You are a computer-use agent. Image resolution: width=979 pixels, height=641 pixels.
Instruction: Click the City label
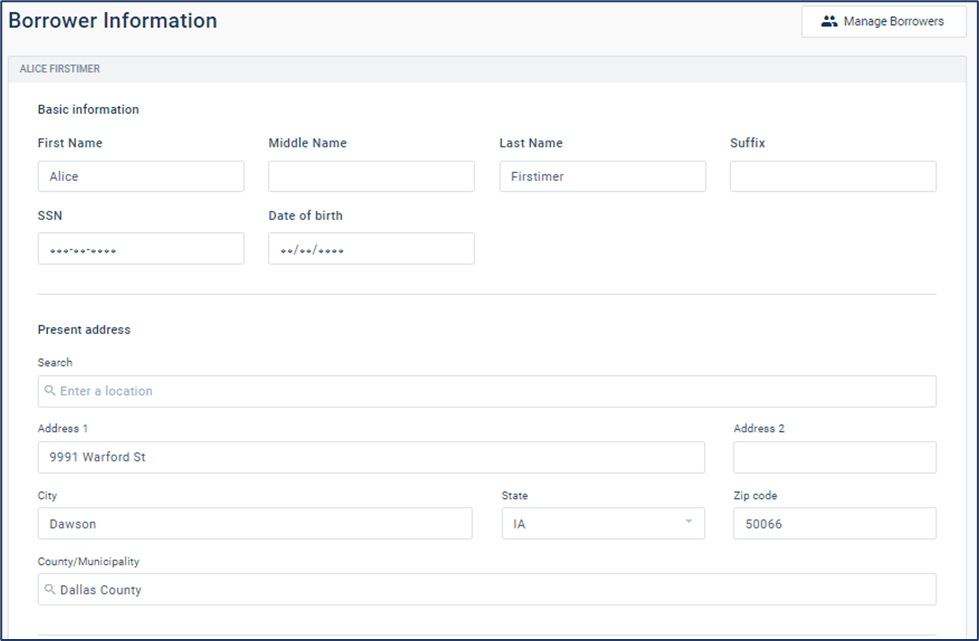pos(47,496)
